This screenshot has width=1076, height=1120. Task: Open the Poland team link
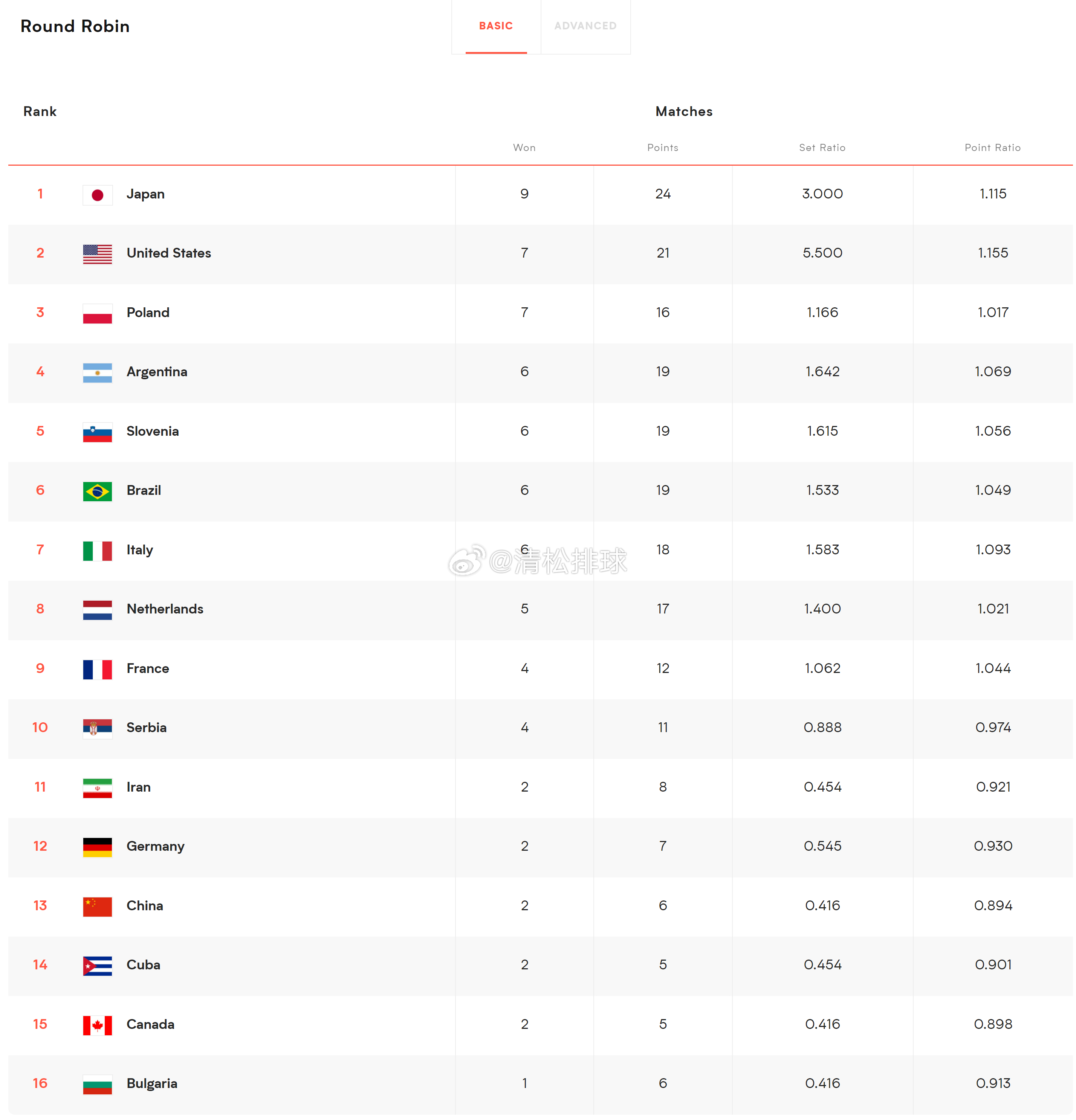[x=148, y=313]
